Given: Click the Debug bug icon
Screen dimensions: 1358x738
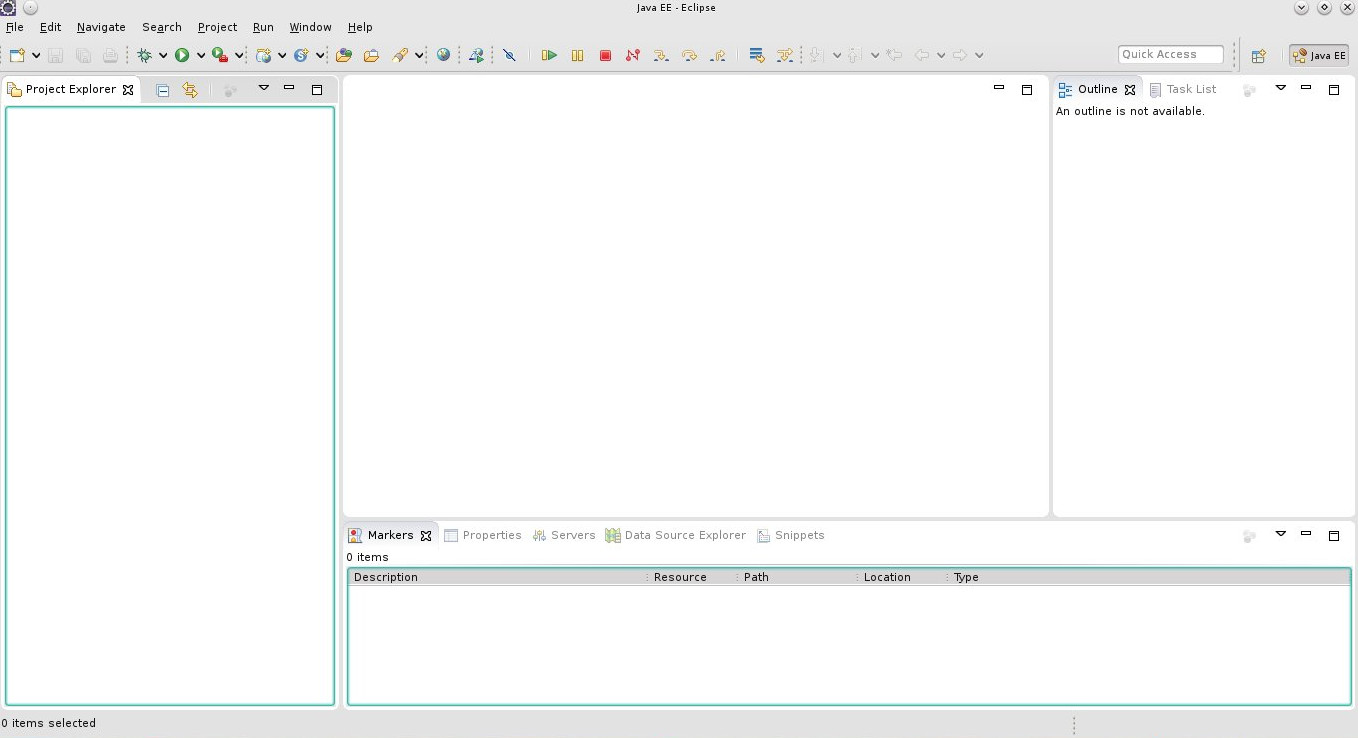Looking at the screenshot, I should [x=145, y=56].
